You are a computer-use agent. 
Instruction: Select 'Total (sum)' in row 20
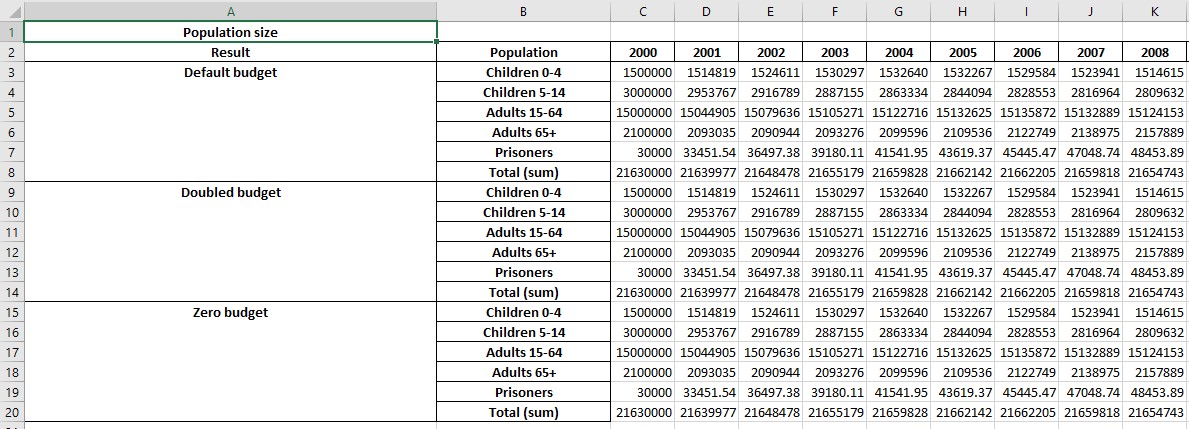pos(523,412)
